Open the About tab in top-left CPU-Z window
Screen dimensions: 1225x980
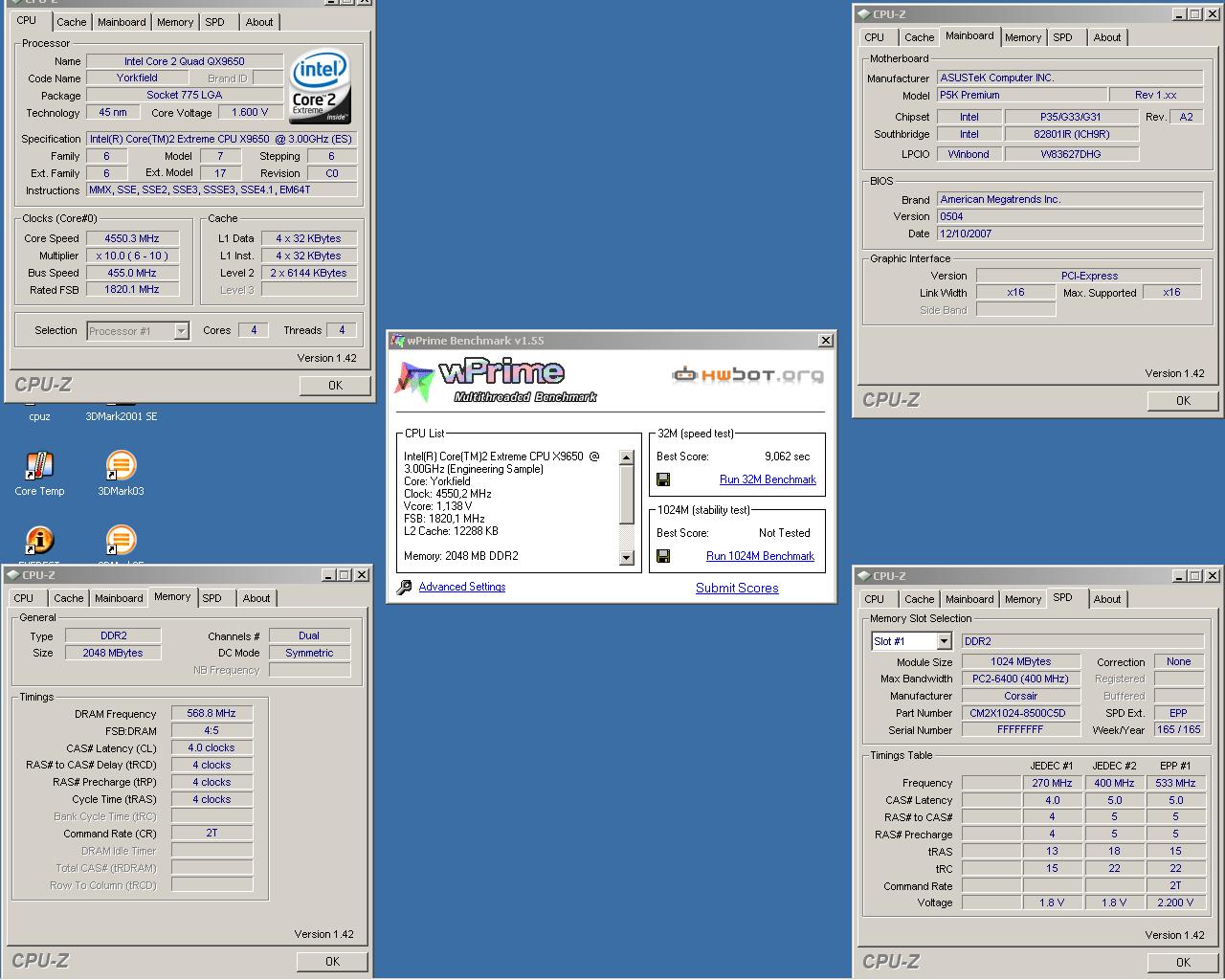259,22
